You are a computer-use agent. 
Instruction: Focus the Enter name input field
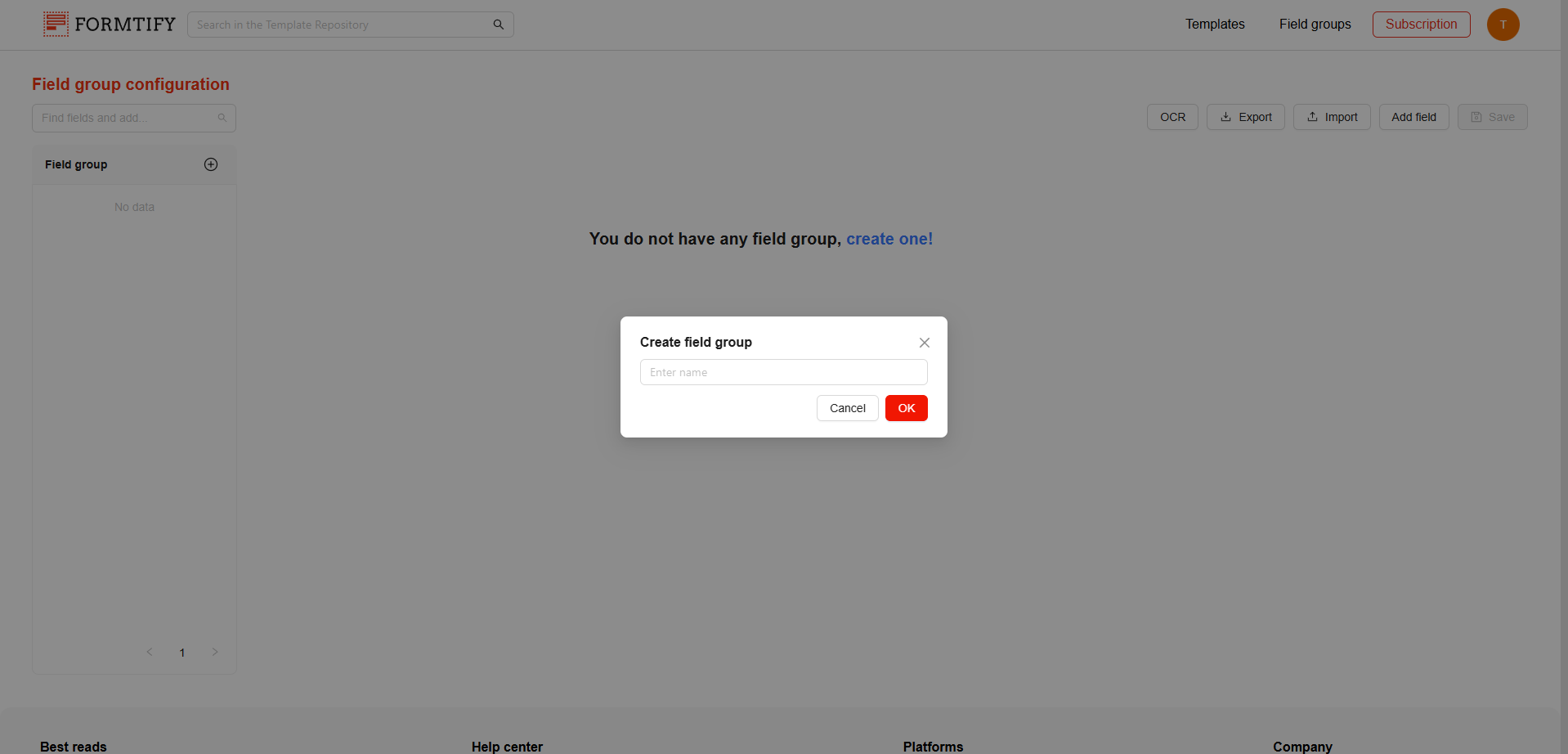(783, 372)
